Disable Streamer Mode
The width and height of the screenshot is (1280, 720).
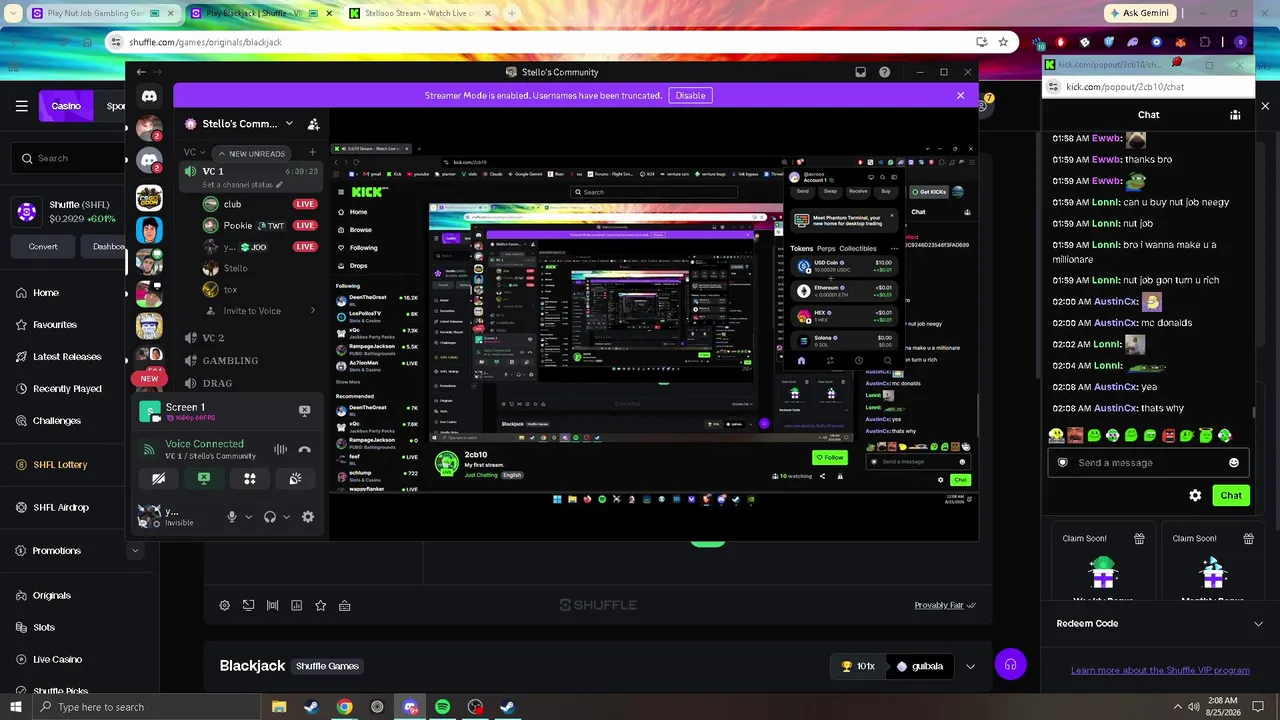click(x=690, y=95)
